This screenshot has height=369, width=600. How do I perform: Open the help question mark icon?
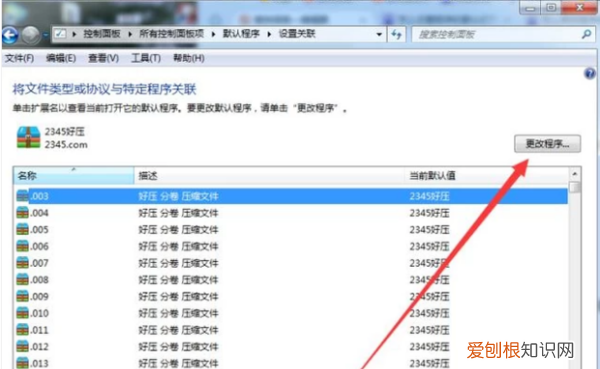(x=590, y=73)
